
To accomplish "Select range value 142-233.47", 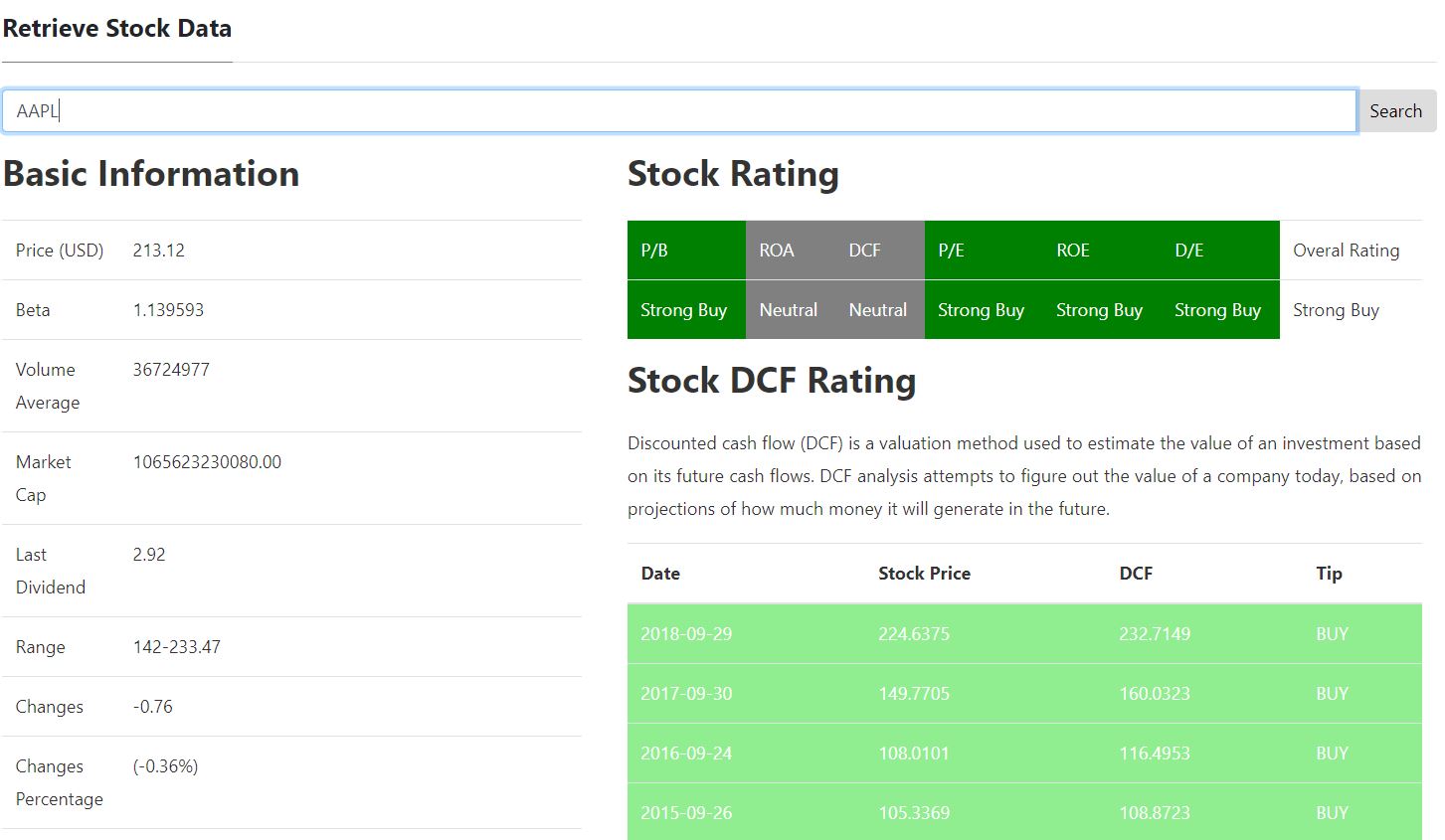I will click(177, 647).
